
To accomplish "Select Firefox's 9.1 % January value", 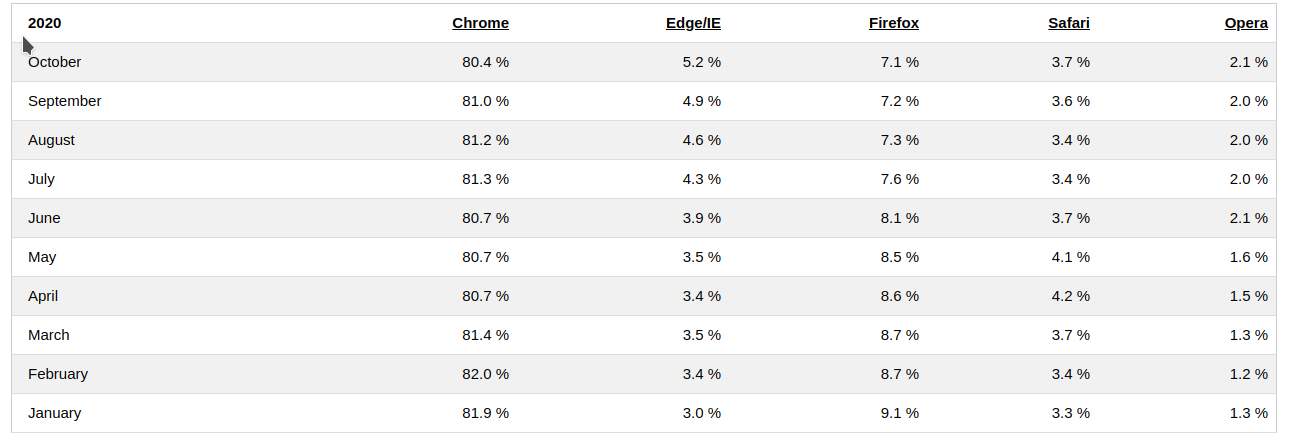I will pyautogui.click(x=900, y=413).
